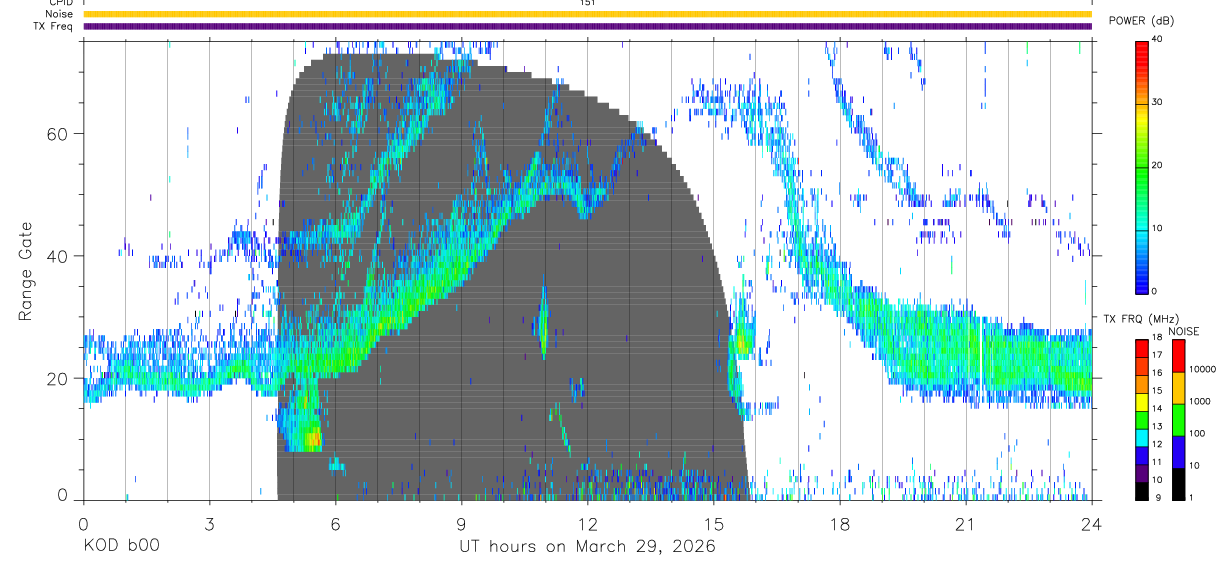Click the 40 label on power scale
1228x567 pixels.
pos(1157,39)
